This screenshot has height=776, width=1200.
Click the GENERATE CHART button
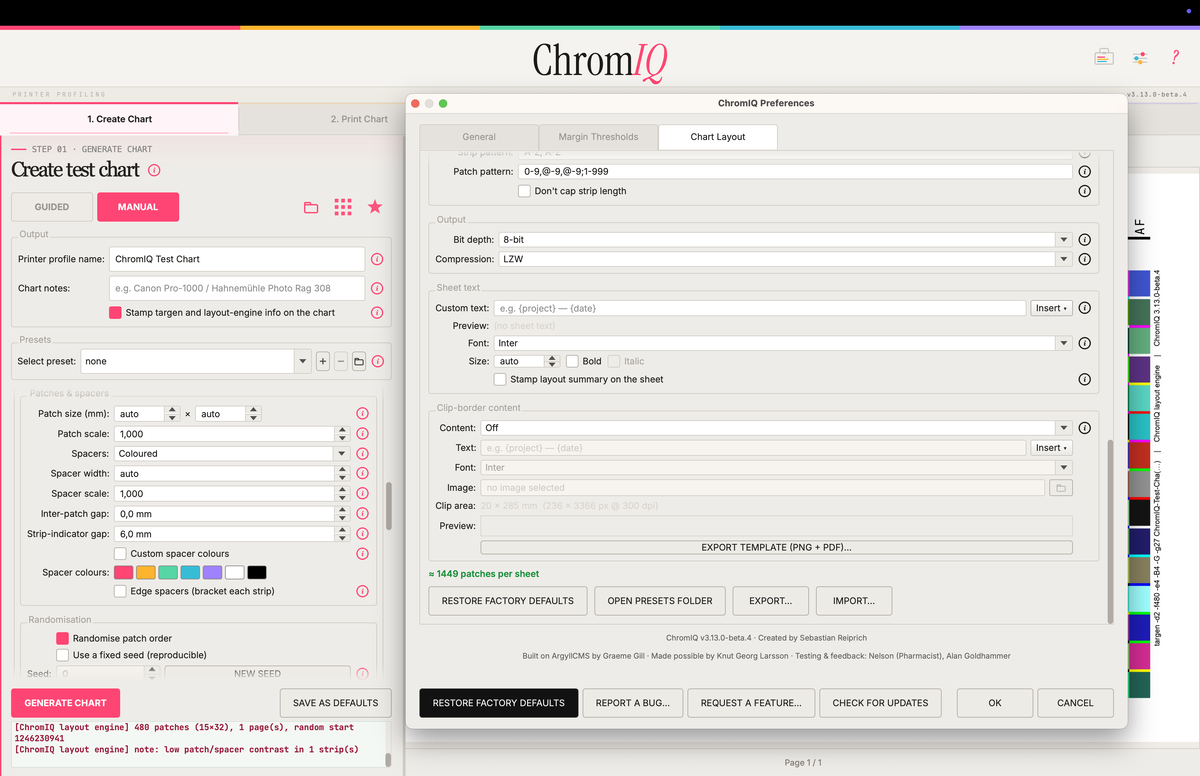coord(65,703)
